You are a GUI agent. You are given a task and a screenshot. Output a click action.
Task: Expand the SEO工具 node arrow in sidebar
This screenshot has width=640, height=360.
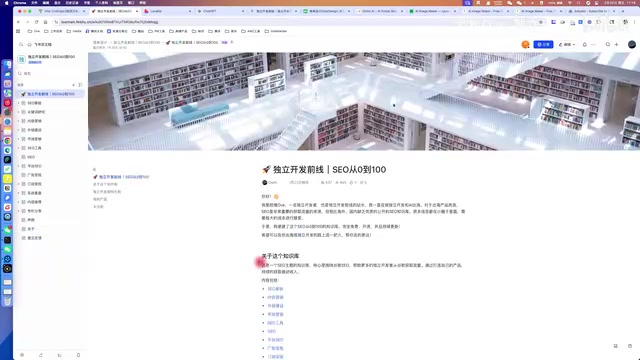[x=18, y=148]
